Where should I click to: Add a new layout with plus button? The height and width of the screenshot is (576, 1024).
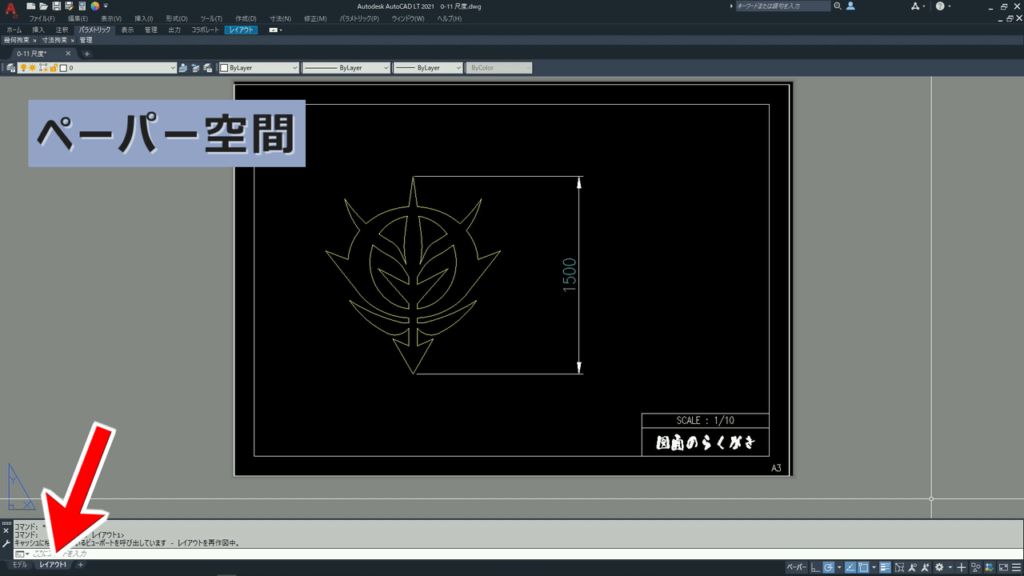[80, 565]
